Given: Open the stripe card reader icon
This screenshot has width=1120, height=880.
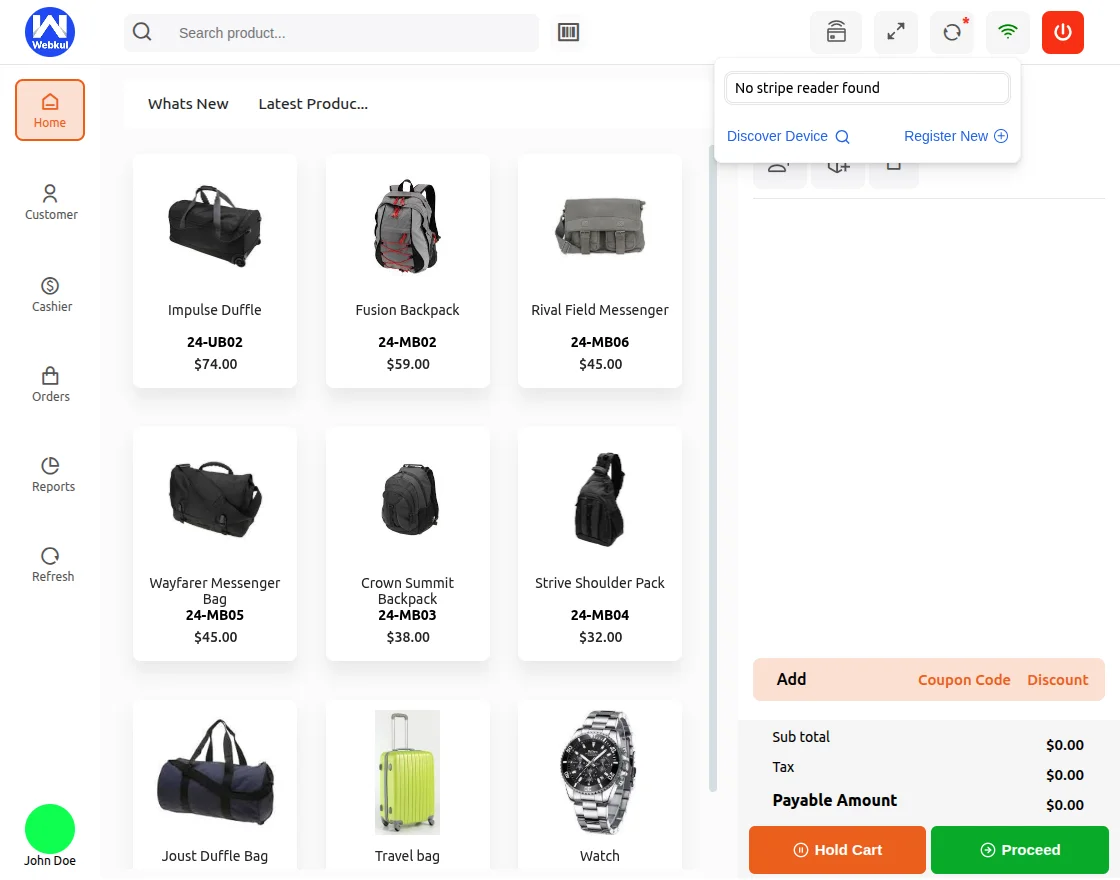Looking at the screenshot, I should click(836, 32).
